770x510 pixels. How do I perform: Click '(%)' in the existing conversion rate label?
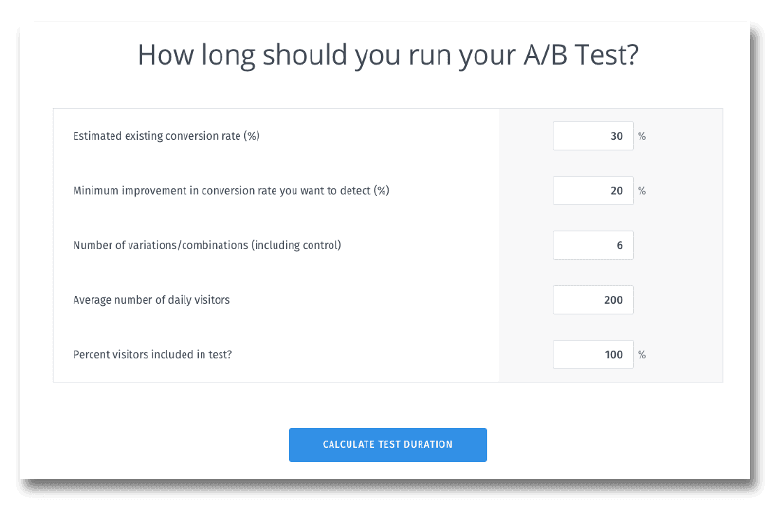pos(251,136)
